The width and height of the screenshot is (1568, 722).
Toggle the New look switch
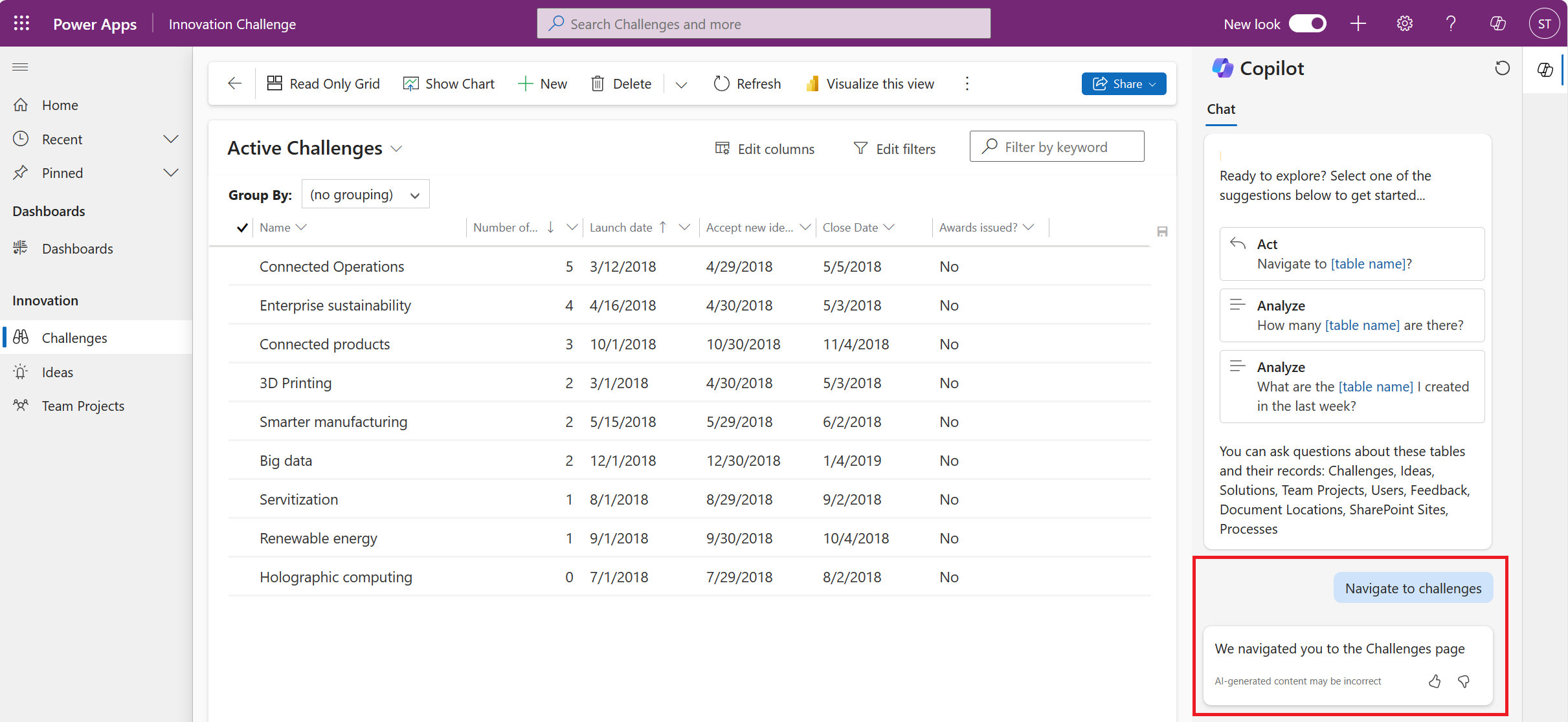(1310, 23)
